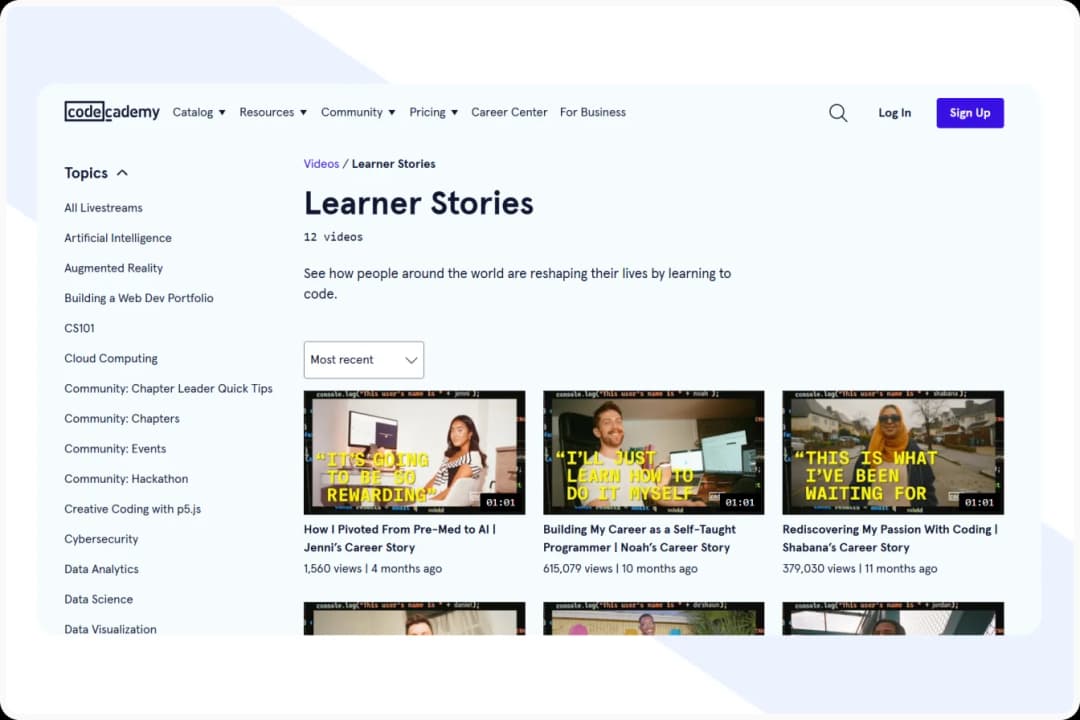Screen dimensions: 1080x720
Task: Open the Most recent sort dropdown
Action: (x=363, y=359)
